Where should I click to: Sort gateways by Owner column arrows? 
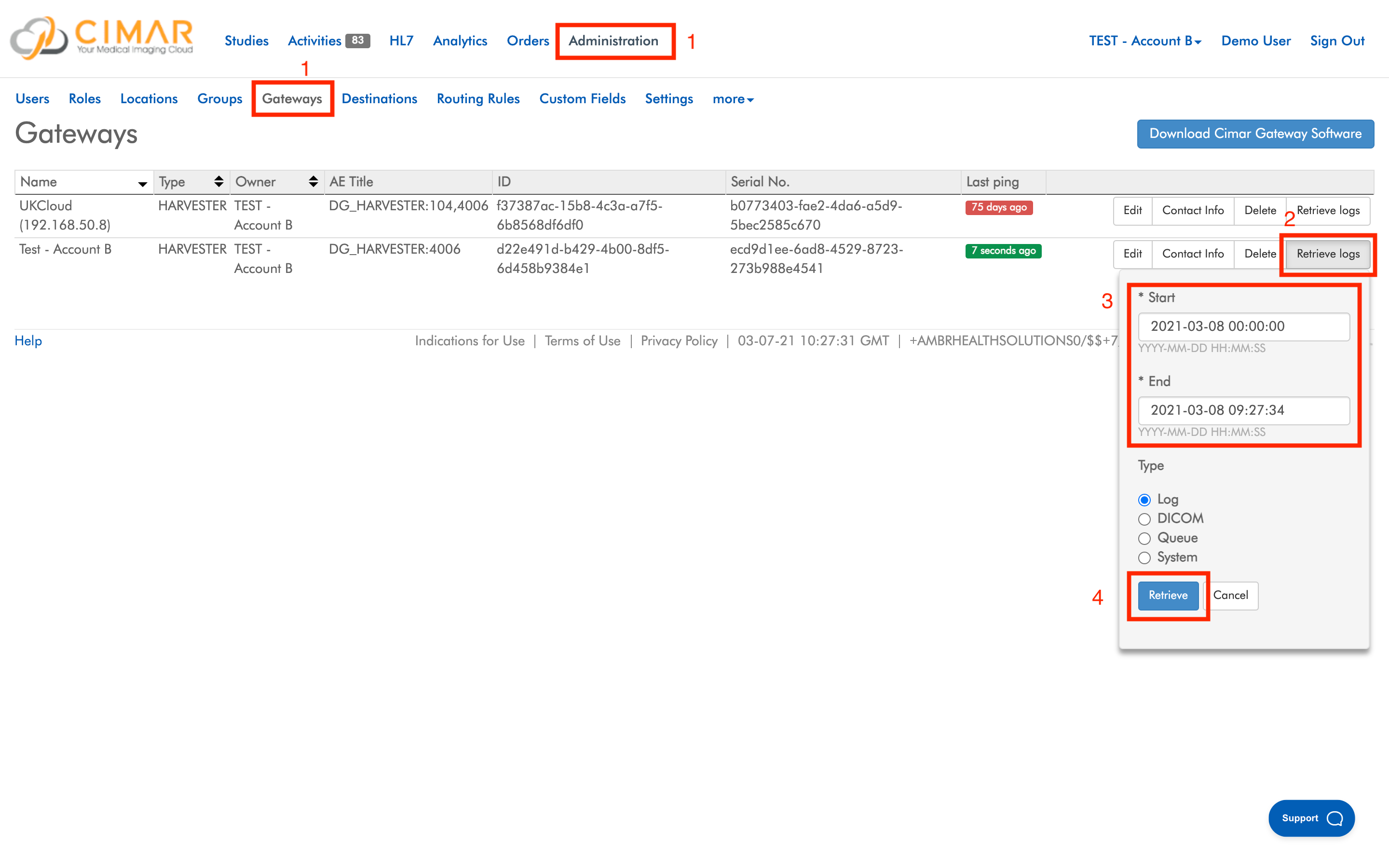pos(313,182)
